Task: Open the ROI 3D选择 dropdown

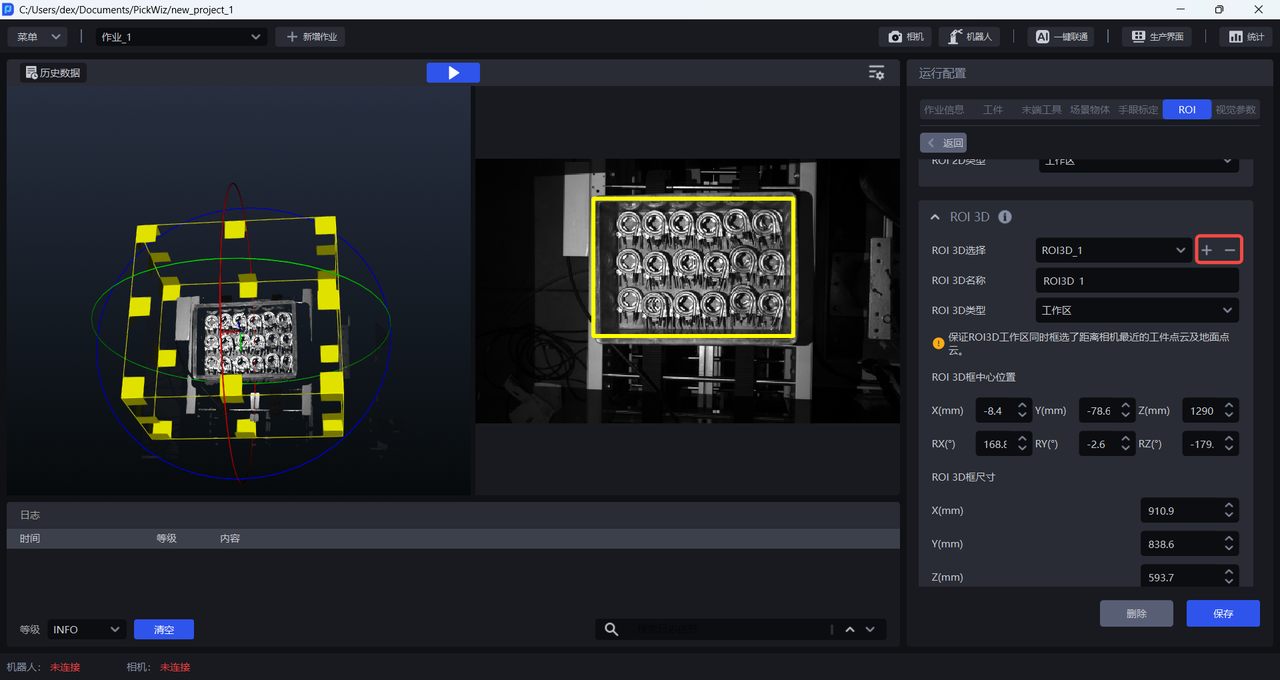Action: 1112,250
